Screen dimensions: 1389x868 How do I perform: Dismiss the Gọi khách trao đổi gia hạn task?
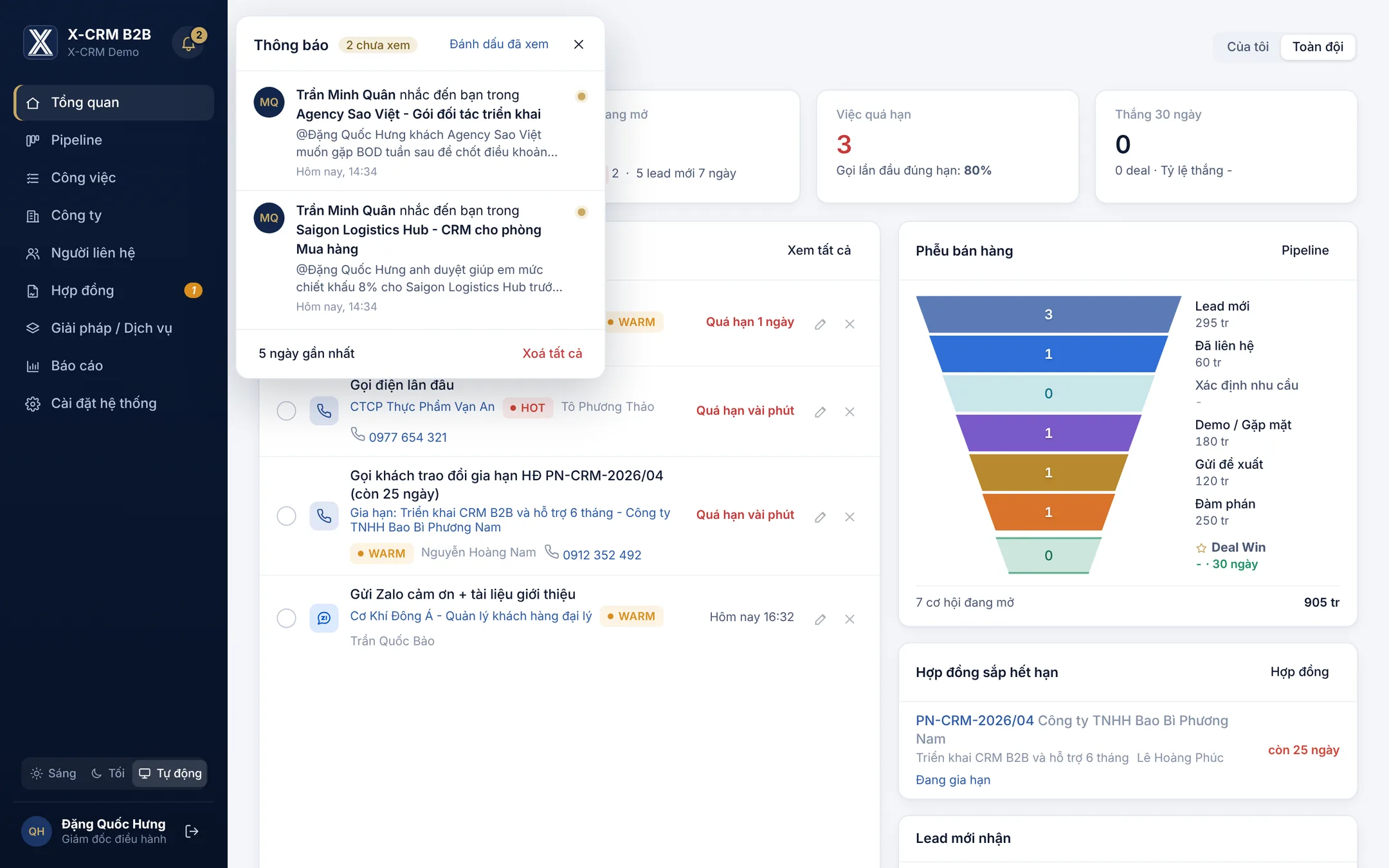click(849, 517)
